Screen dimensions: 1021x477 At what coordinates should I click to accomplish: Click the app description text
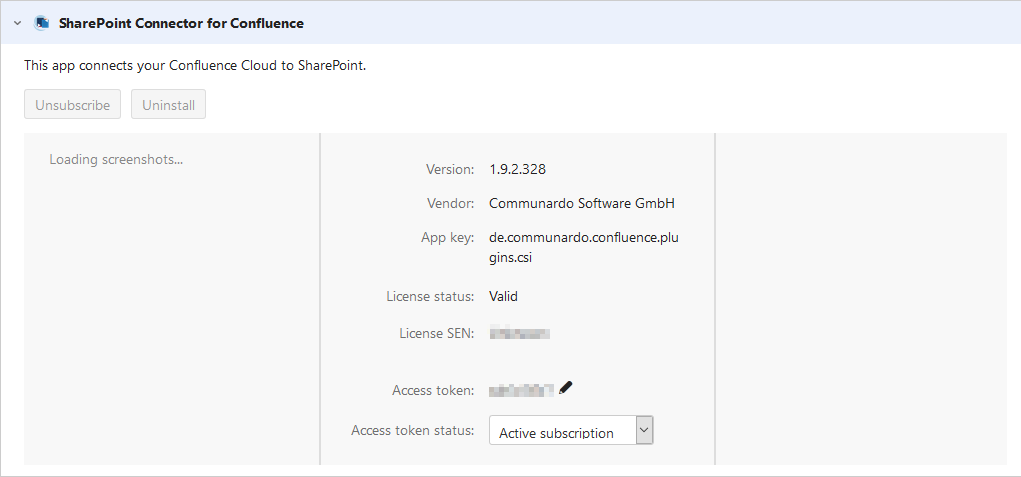pos(195,66)
